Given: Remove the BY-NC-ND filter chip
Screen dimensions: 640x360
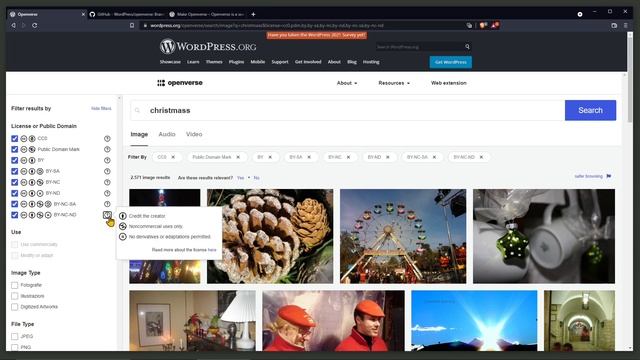Looking at the screenshot, I should click(481, 157).
